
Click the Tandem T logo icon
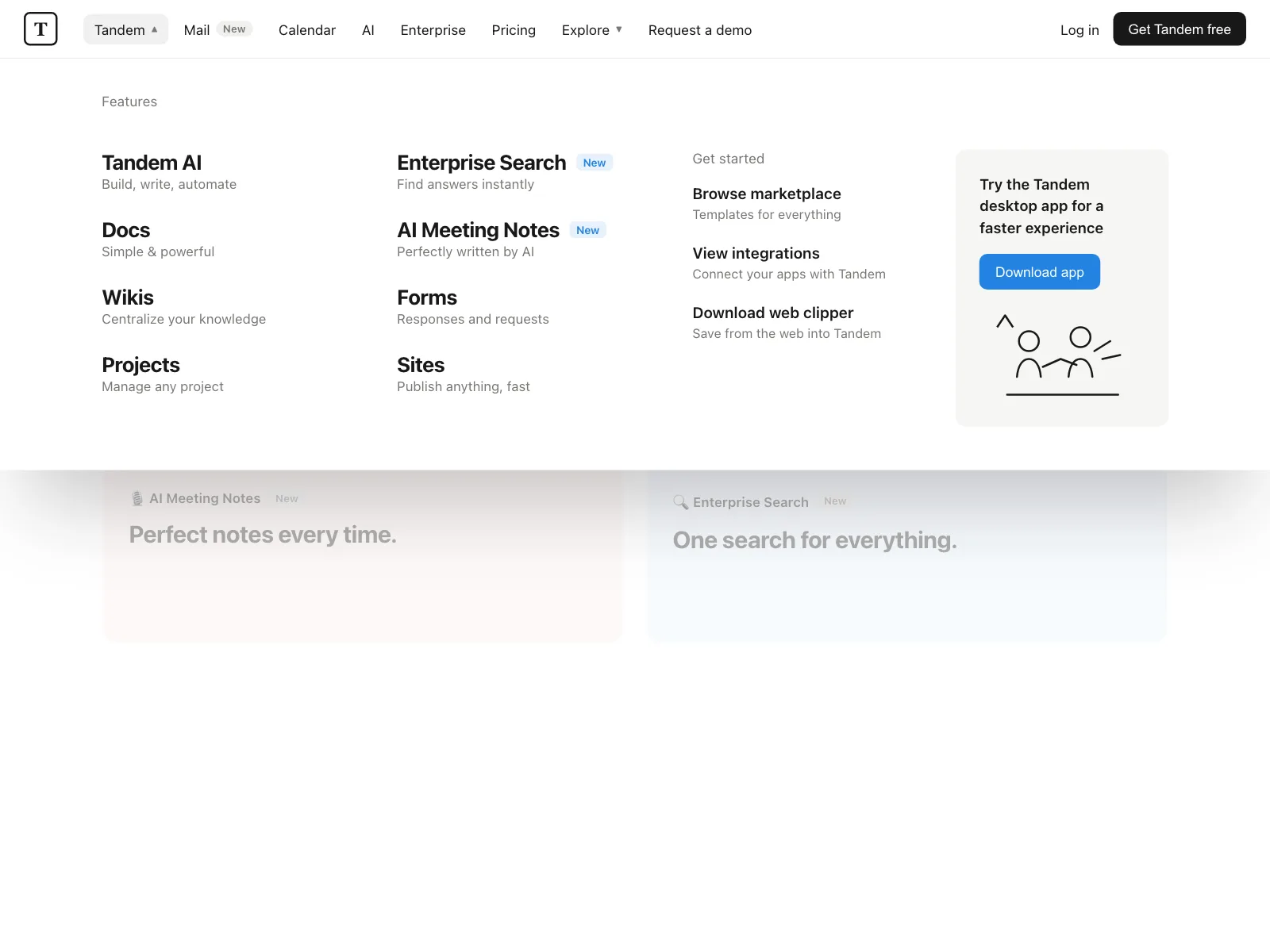click(x=40, y=29)
